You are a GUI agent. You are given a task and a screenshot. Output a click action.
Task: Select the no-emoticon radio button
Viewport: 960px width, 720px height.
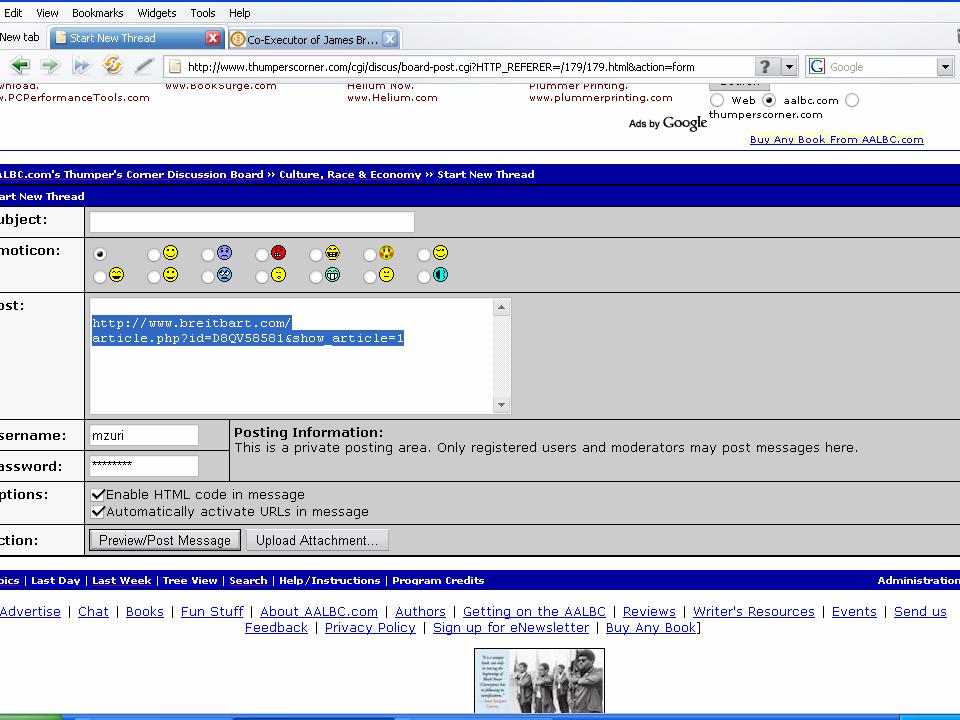(x=100, y=254)
